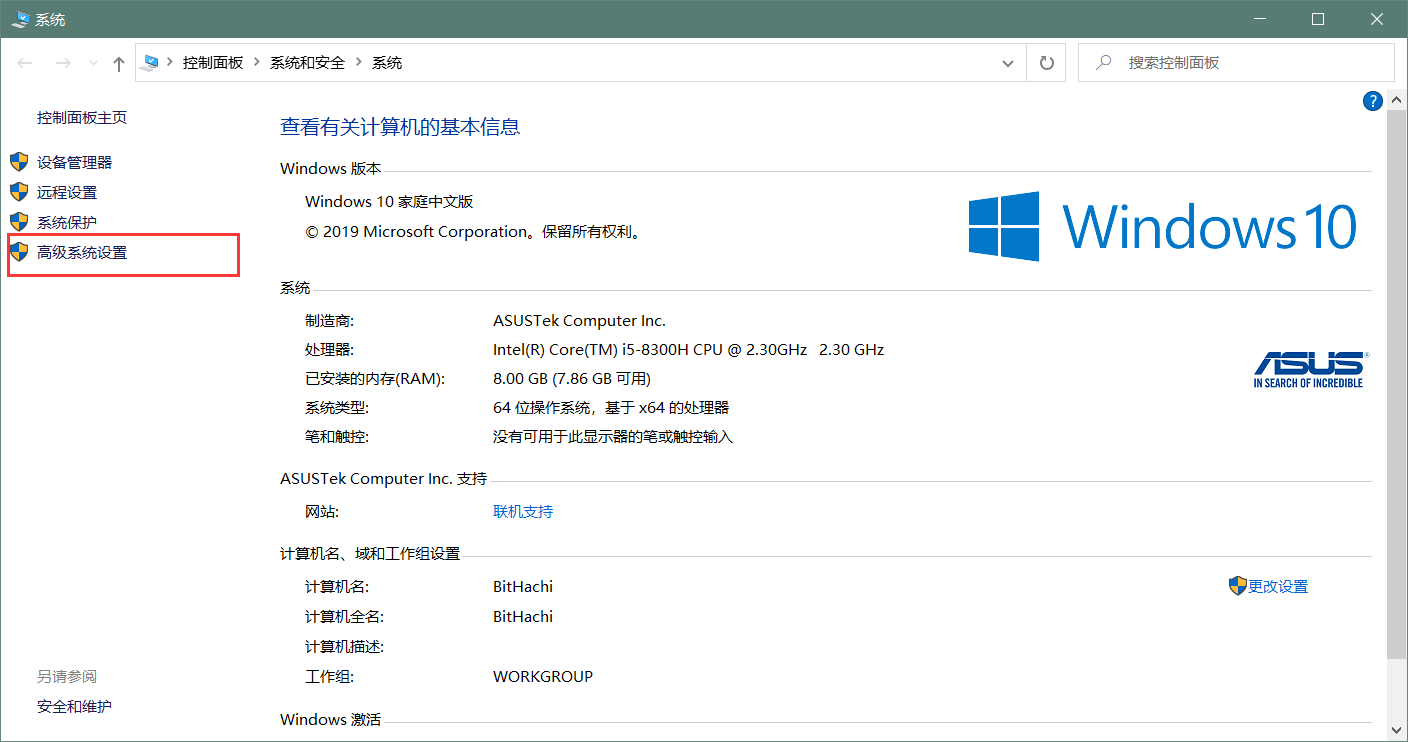
Task: Expand the chevron after 控制面板 breadcrumb
Action: (257, 62)
